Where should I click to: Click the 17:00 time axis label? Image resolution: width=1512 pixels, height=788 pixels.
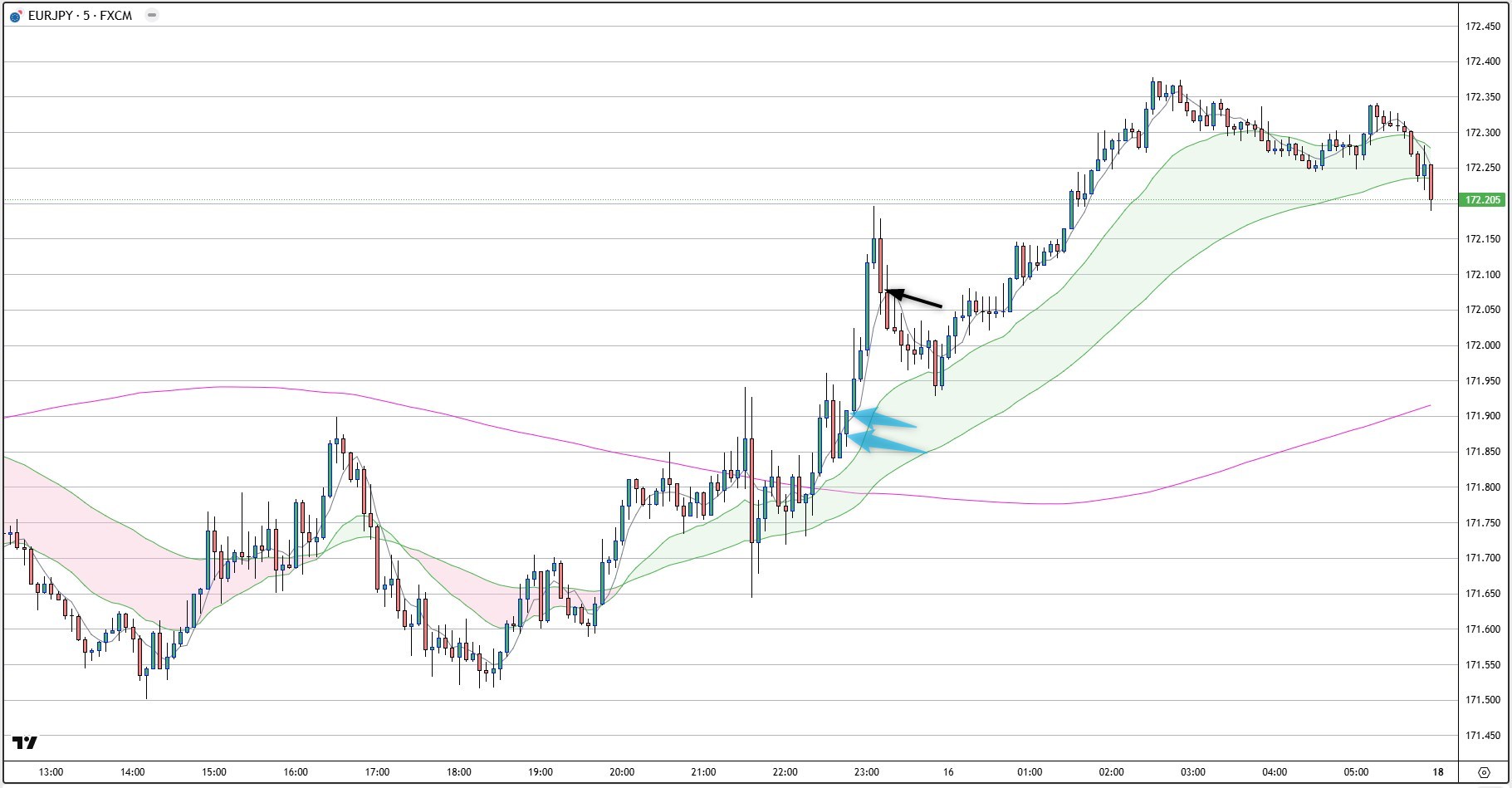[x=377, y=772]
